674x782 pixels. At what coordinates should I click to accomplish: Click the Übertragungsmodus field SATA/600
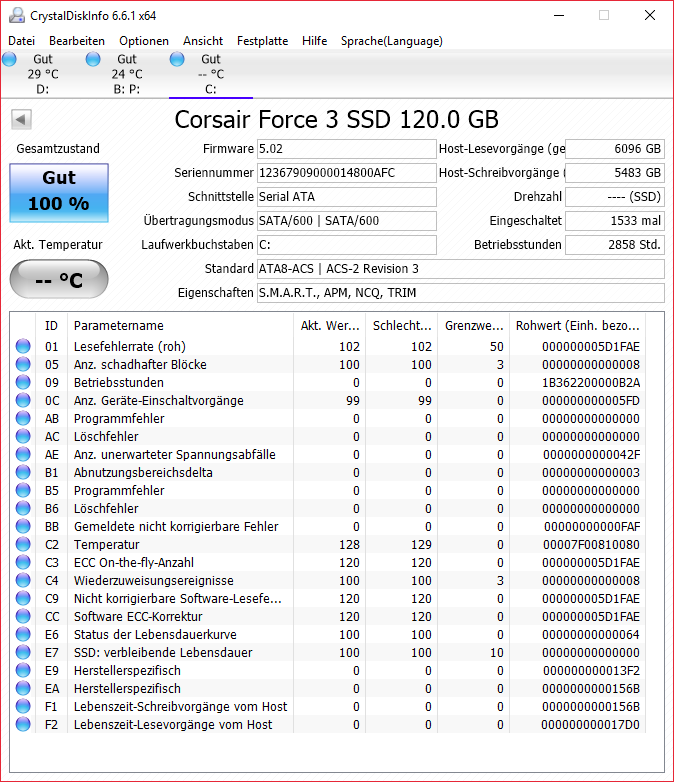pyautogui.click(x=347, y=220)
